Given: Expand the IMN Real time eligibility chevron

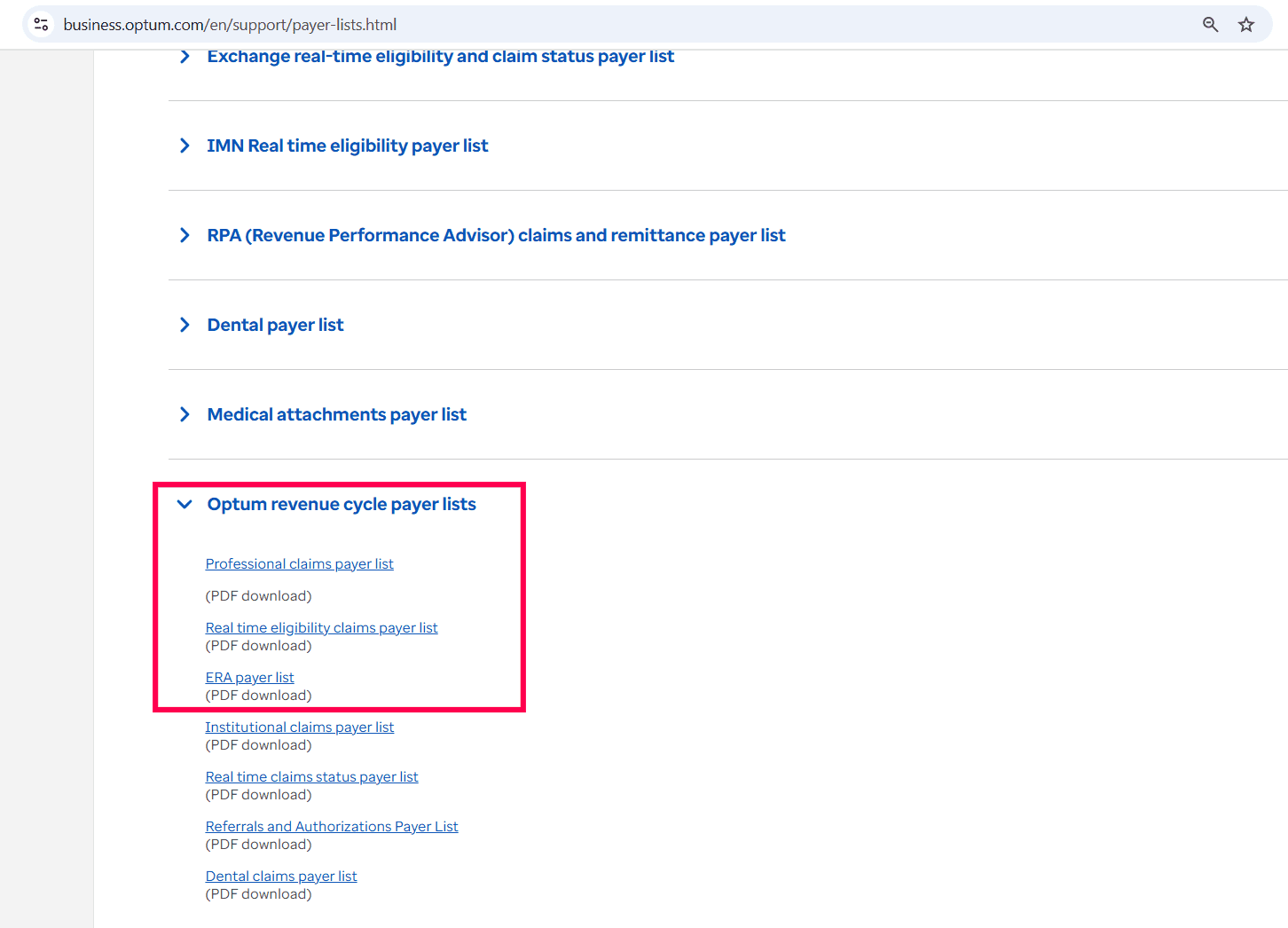Looking at the screenshot, I should click(185, 145).
